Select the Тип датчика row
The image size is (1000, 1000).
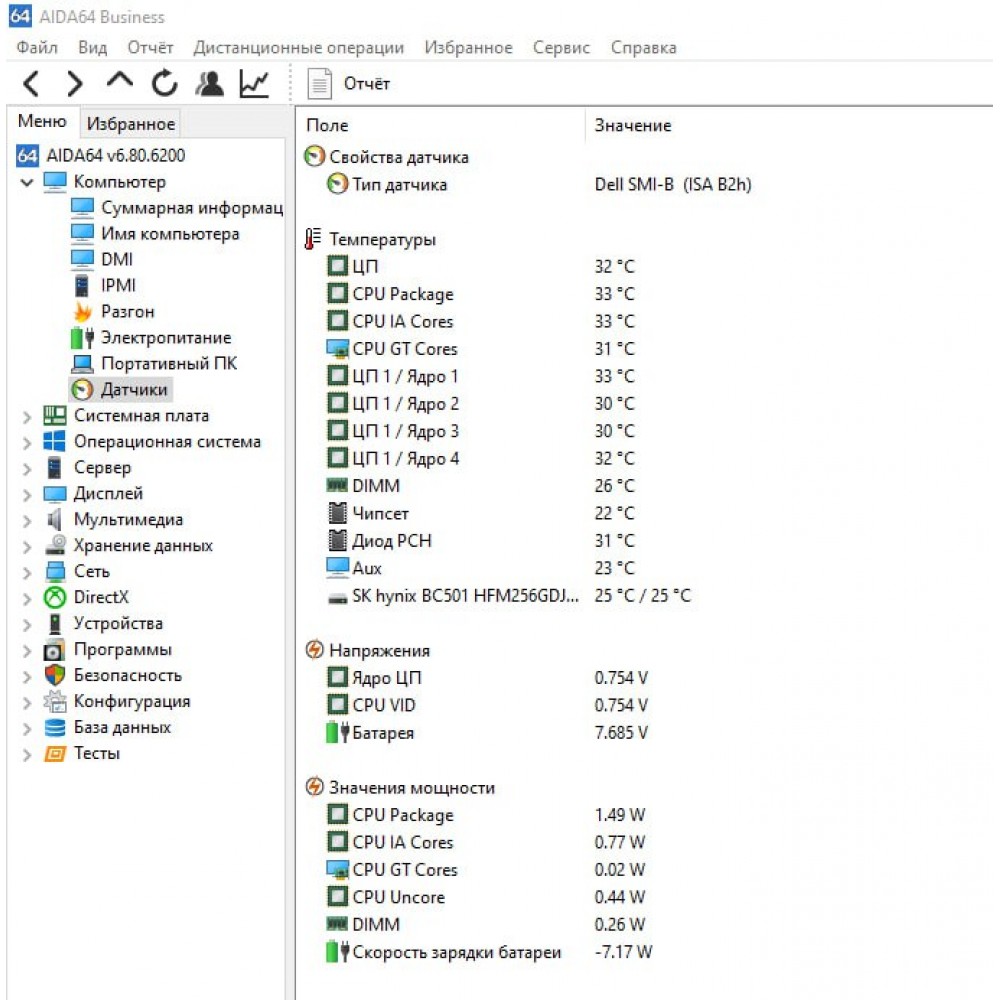tap(540, 185)
